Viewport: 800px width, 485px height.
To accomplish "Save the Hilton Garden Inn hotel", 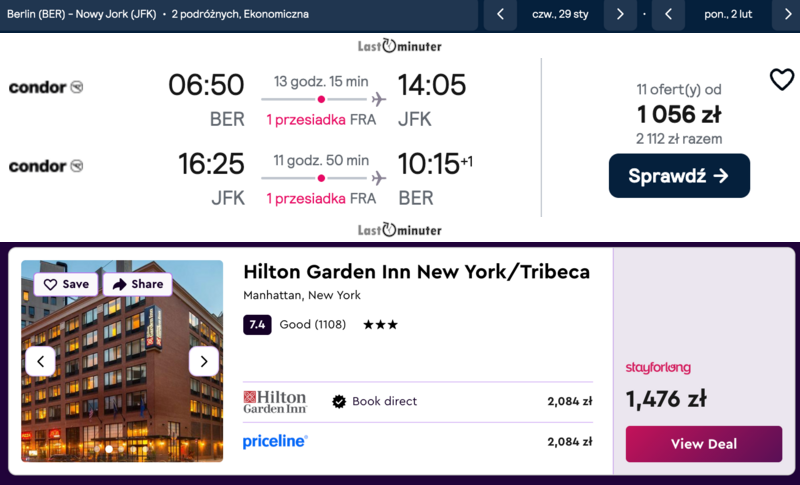I will [66, 284].
